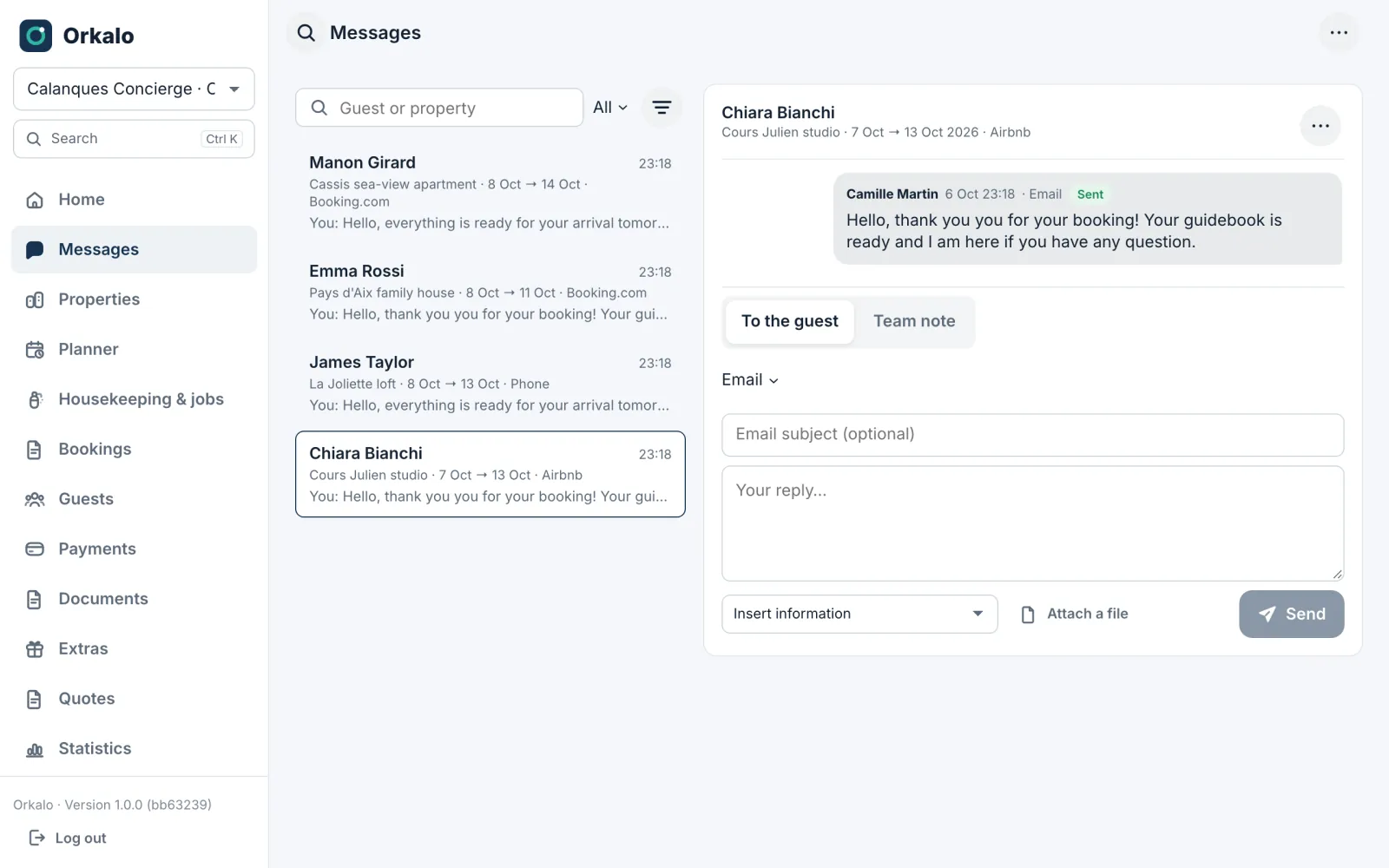The height and width of the screenshot is (868, 1389).
Task: Click the Orkalo version text
Action: (112, 805)
